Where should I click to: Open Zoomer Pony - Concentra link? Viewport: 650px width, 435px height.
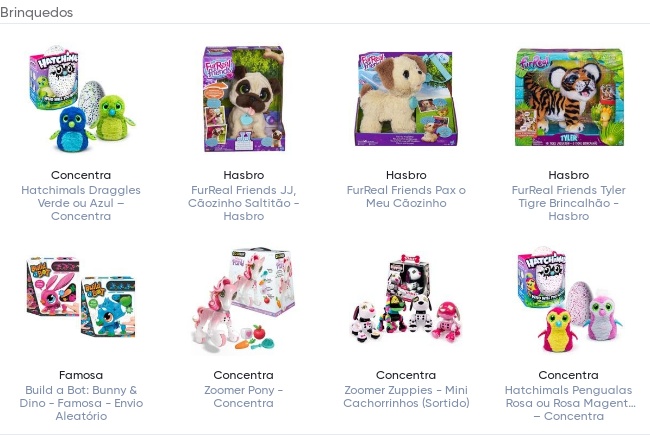[x=244, y=396]
